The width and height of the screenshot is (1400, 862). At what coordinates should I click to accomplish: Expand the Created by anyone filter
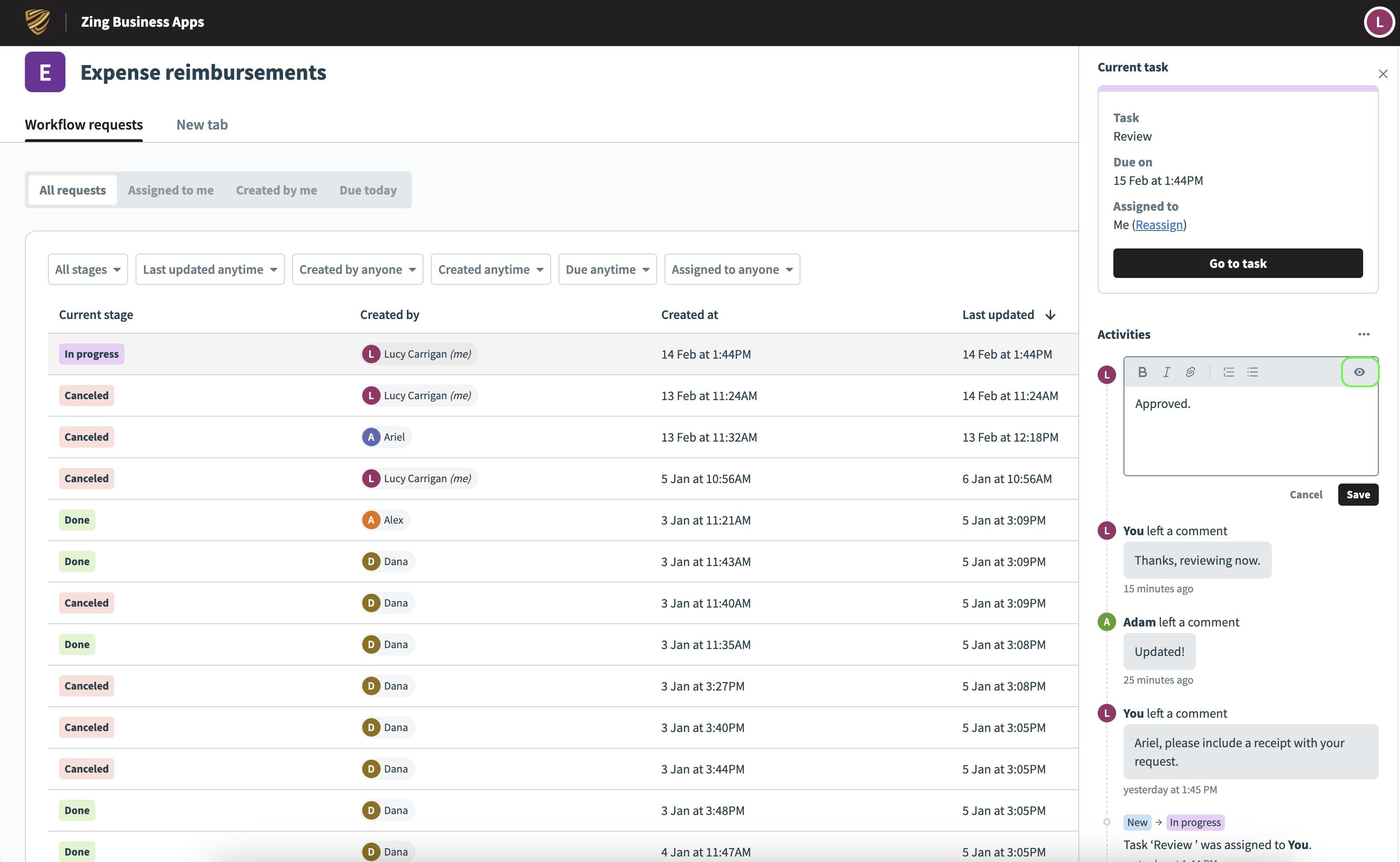pos(357,270)
